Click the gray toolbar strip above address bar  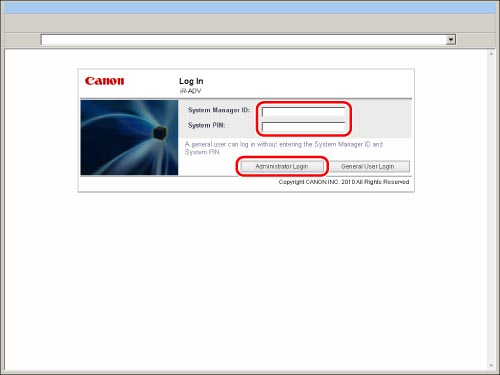coord(250,23)
